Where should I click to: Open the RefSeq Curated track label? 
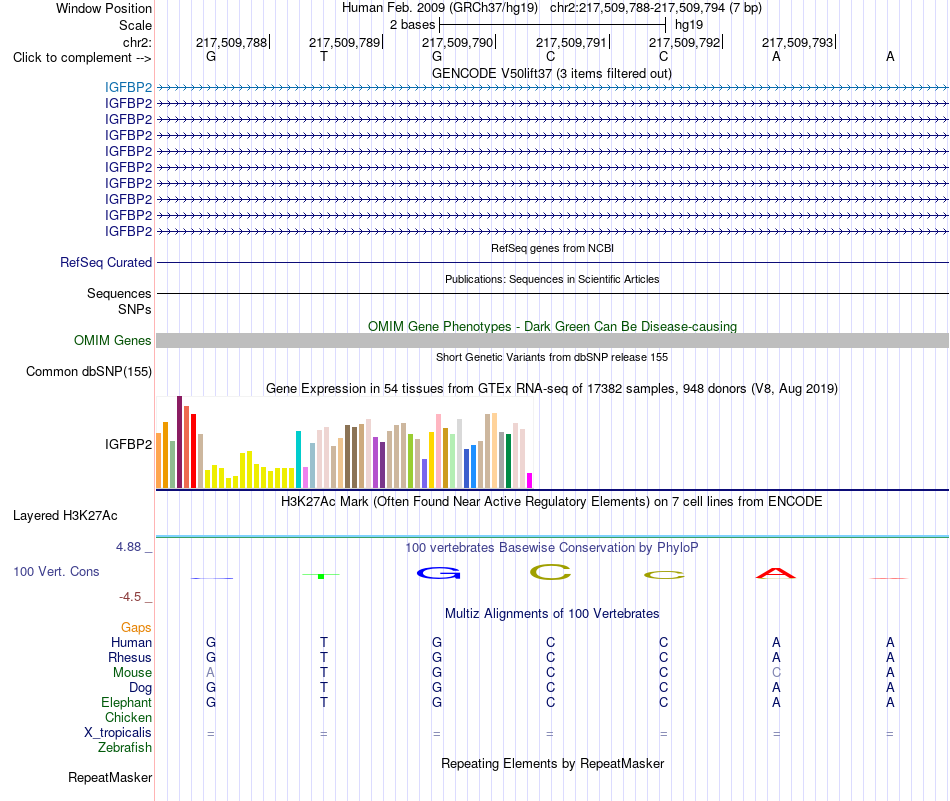[x=105, y=262]
